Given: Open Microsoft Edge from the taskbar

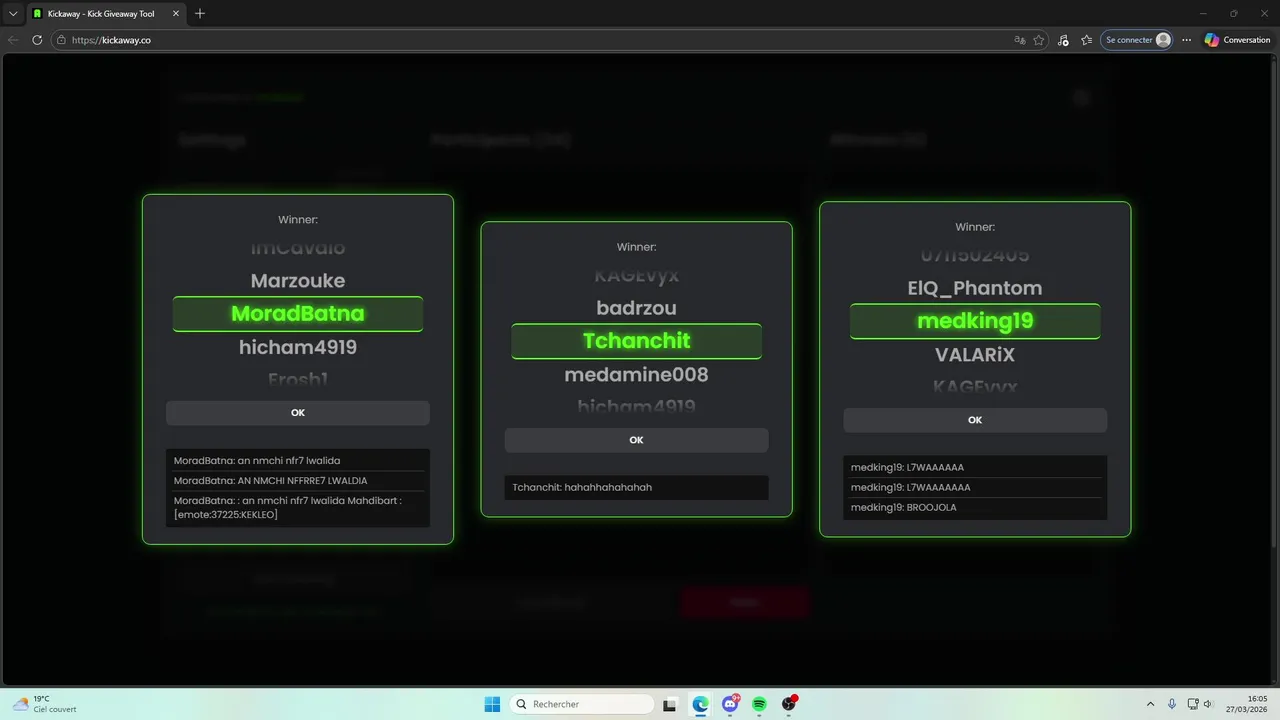Looking at the screenshot, I should pos(701,704).
